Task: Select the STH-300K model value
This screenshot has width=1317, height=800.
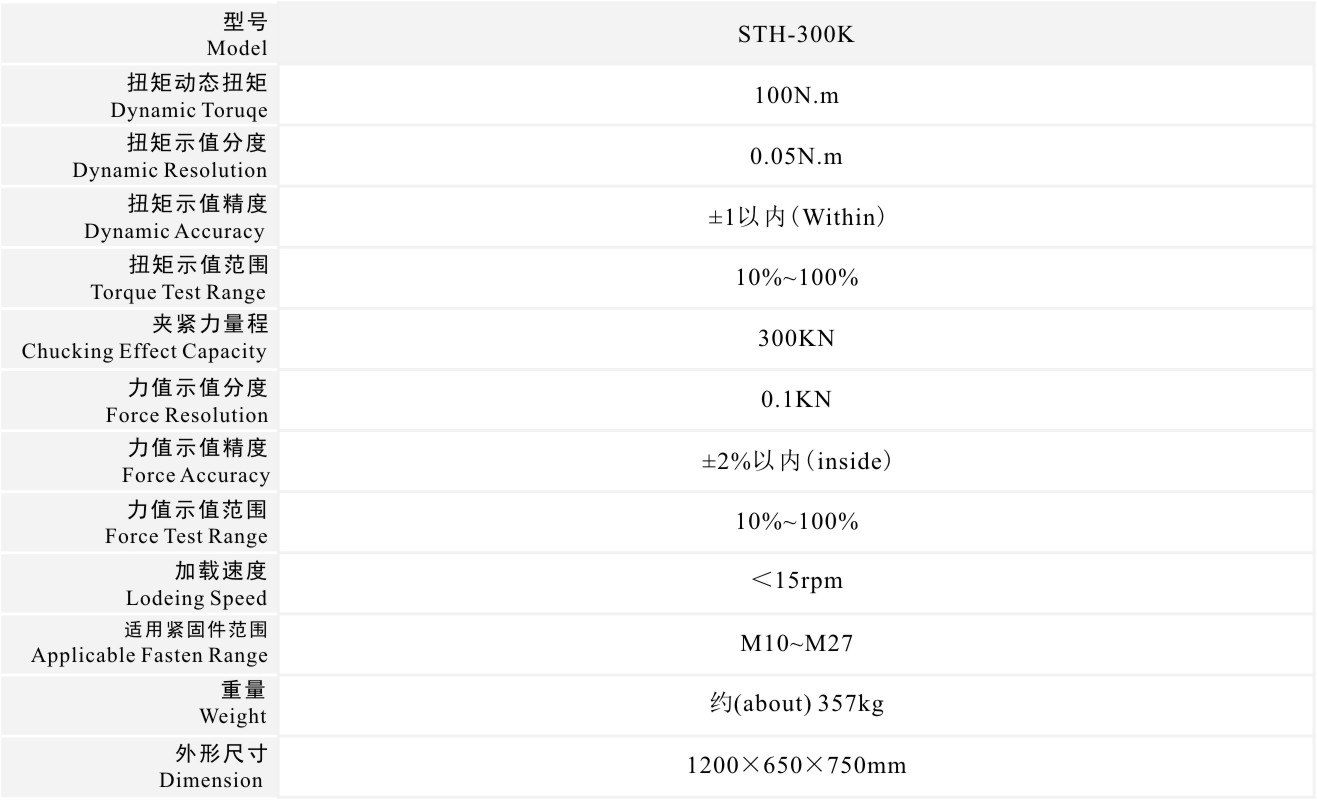Action: (795, 37)
